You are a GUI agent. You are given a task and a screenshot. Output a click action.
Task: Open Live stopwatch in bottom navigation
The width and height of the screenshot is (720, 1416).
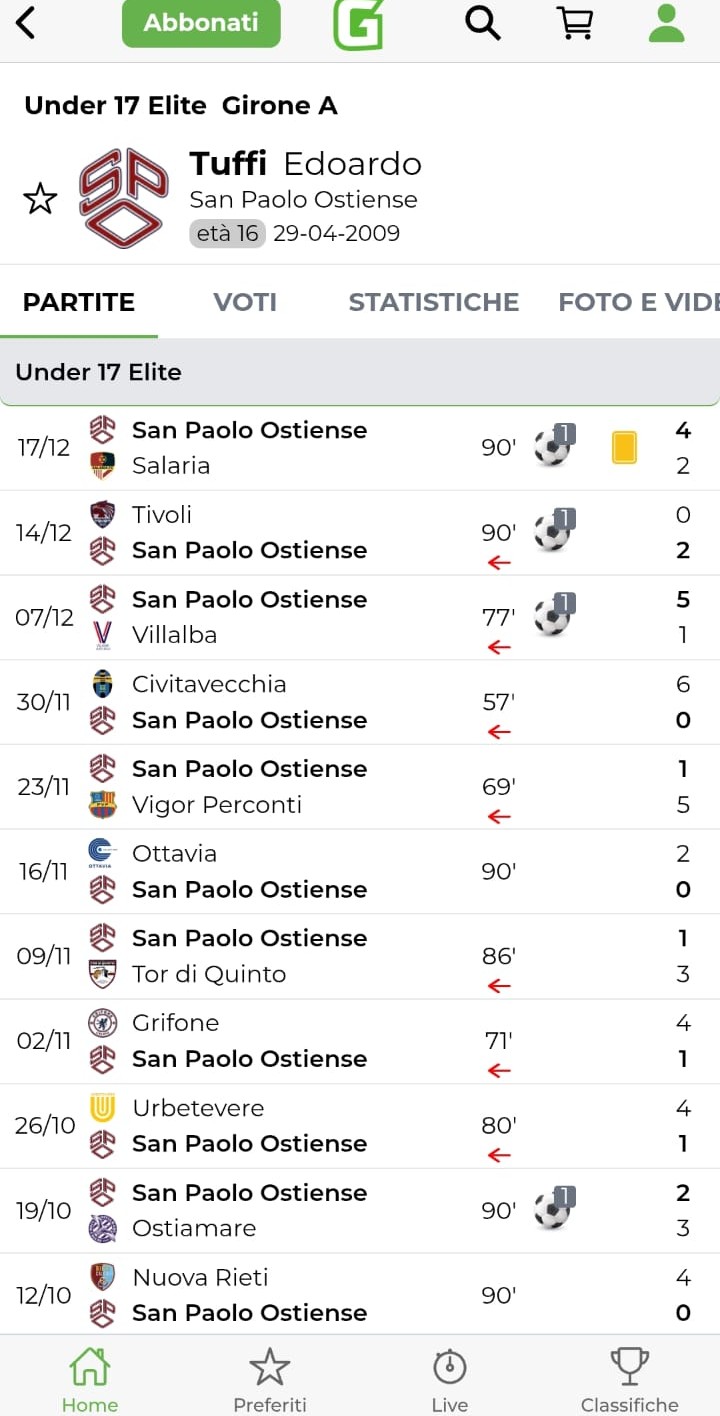449,1378
